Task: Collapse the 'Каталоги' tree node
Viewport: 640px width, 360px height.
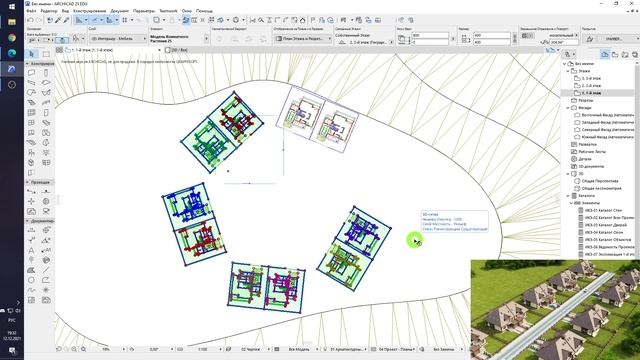Action: [x=567, y=196]
